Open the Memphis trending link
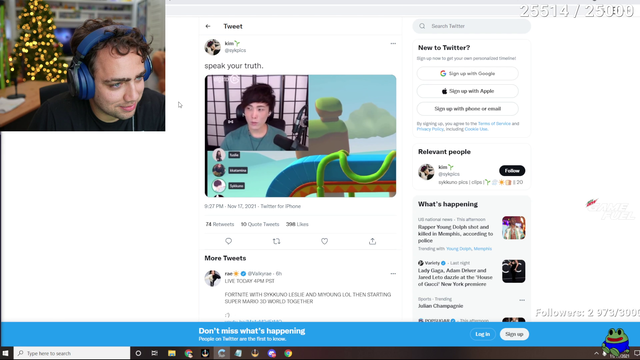 [x=482, y=249]
